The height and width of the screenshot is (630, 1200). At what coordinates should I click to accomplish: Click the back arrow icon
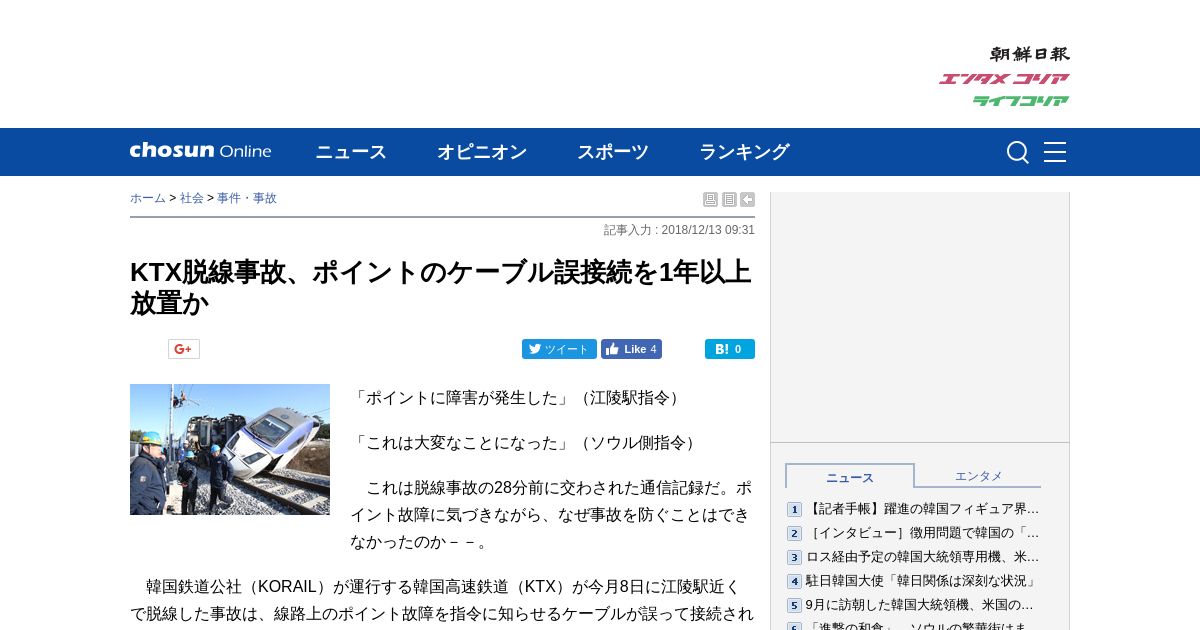click(x=747, y=200)
